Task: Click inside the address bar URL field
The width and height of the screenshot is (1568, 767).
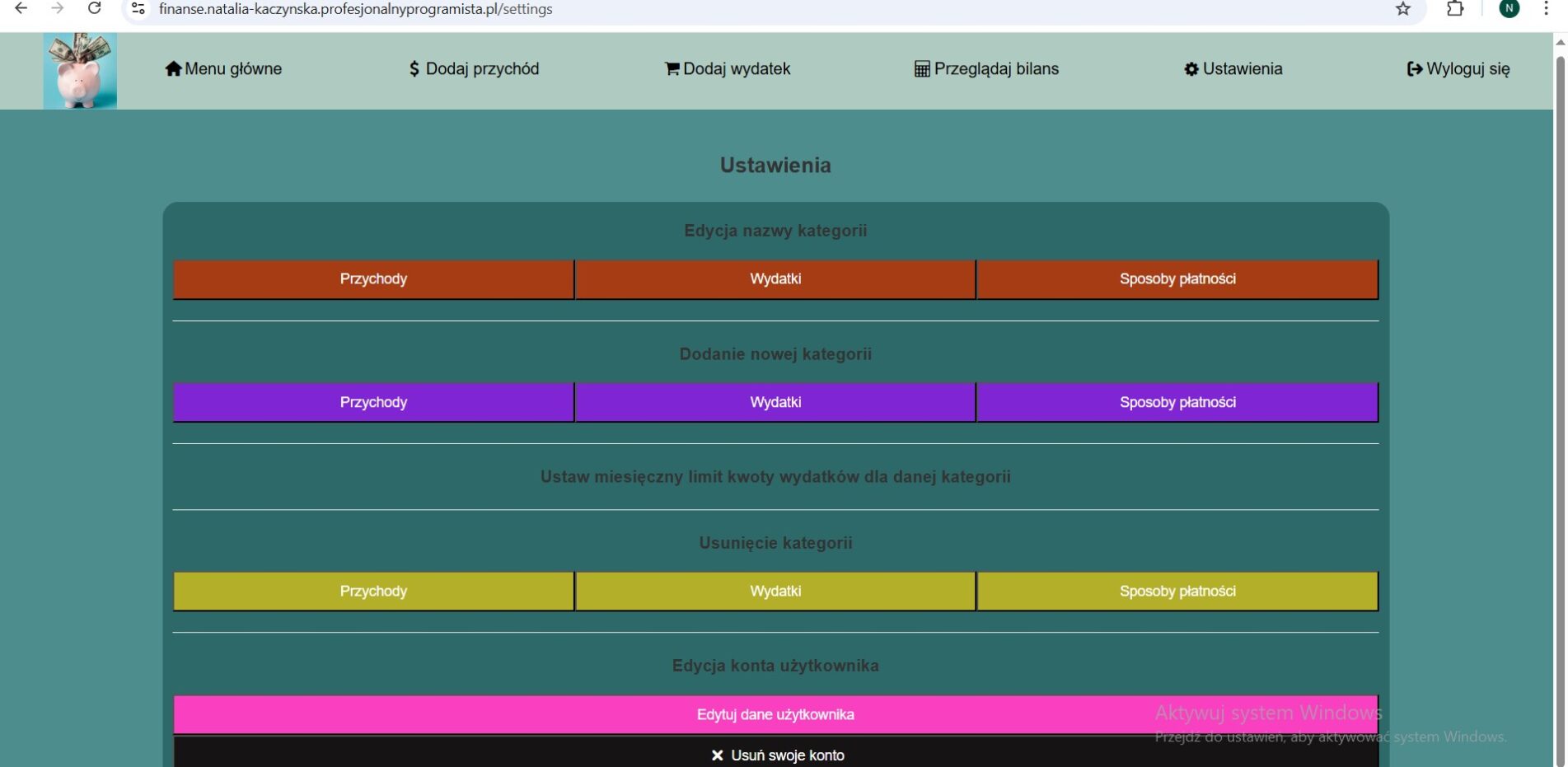Action: tap(354, 9)
